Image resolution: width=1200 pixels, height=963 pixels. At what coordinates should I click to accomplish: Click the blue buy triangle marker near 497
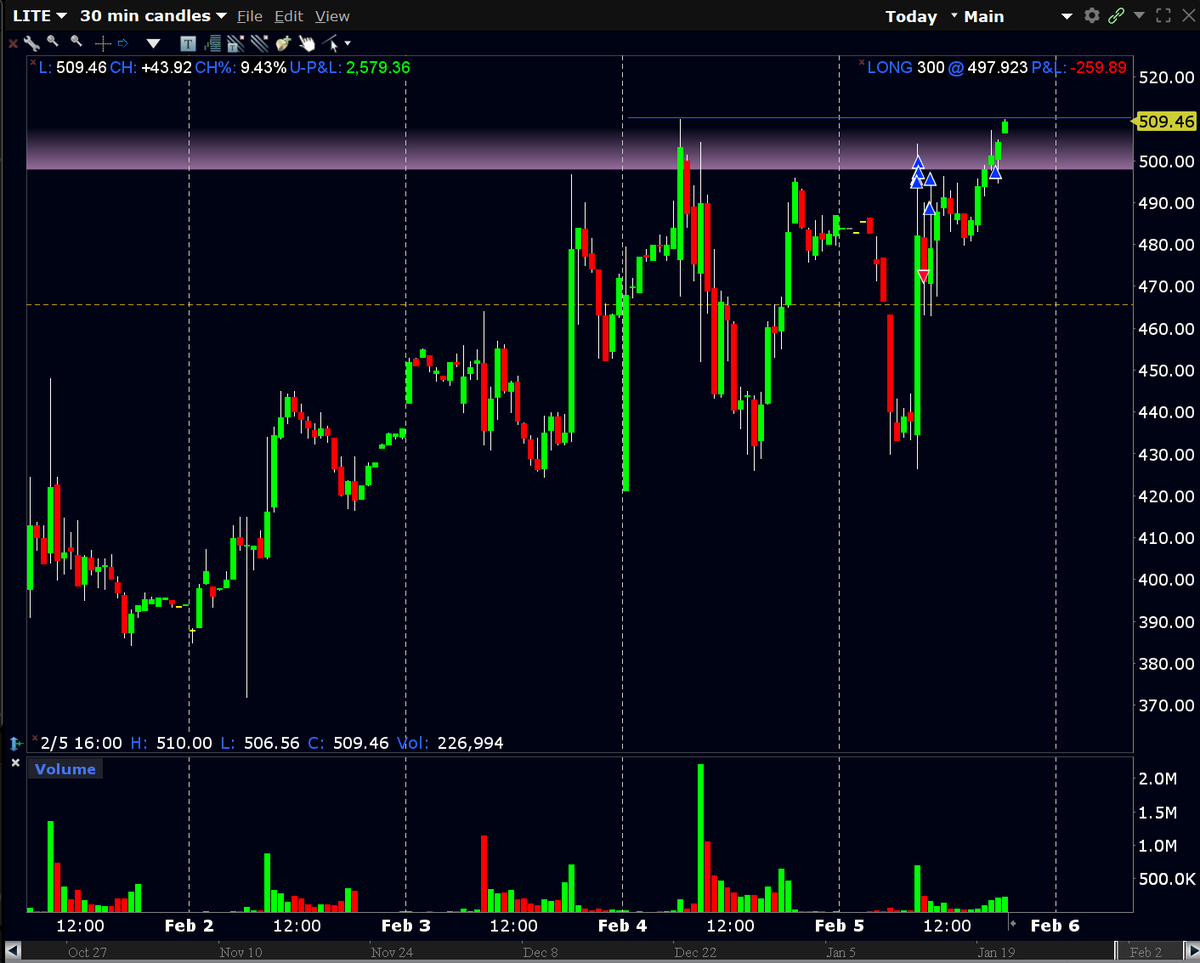coord(995,173)
